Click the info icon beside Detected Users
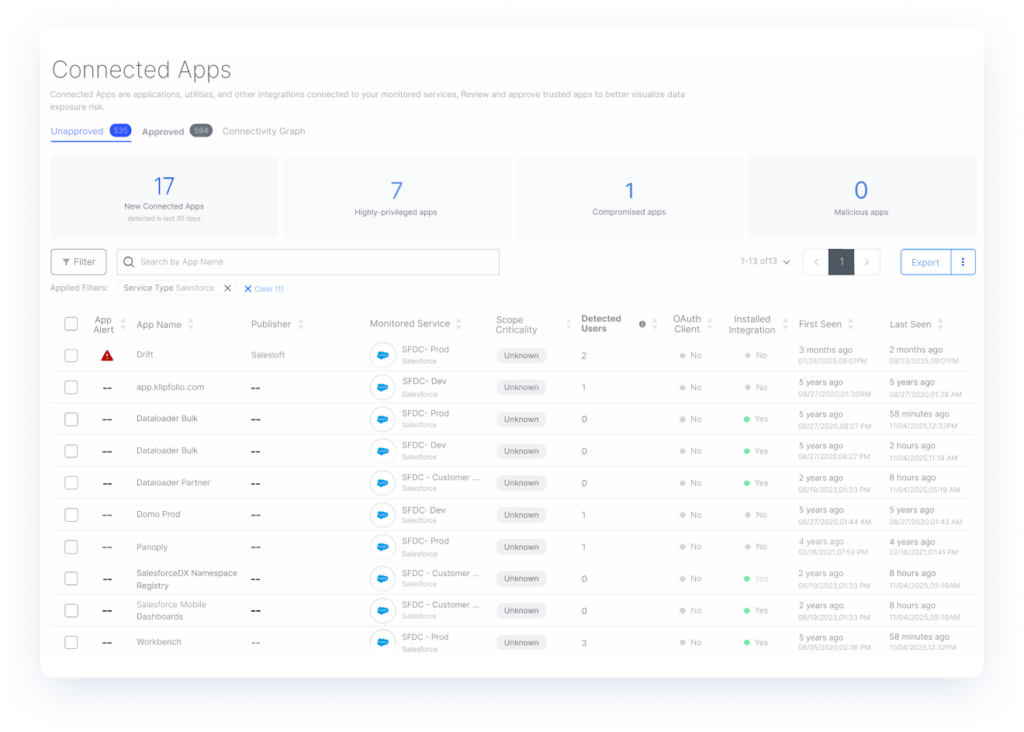 642,323
